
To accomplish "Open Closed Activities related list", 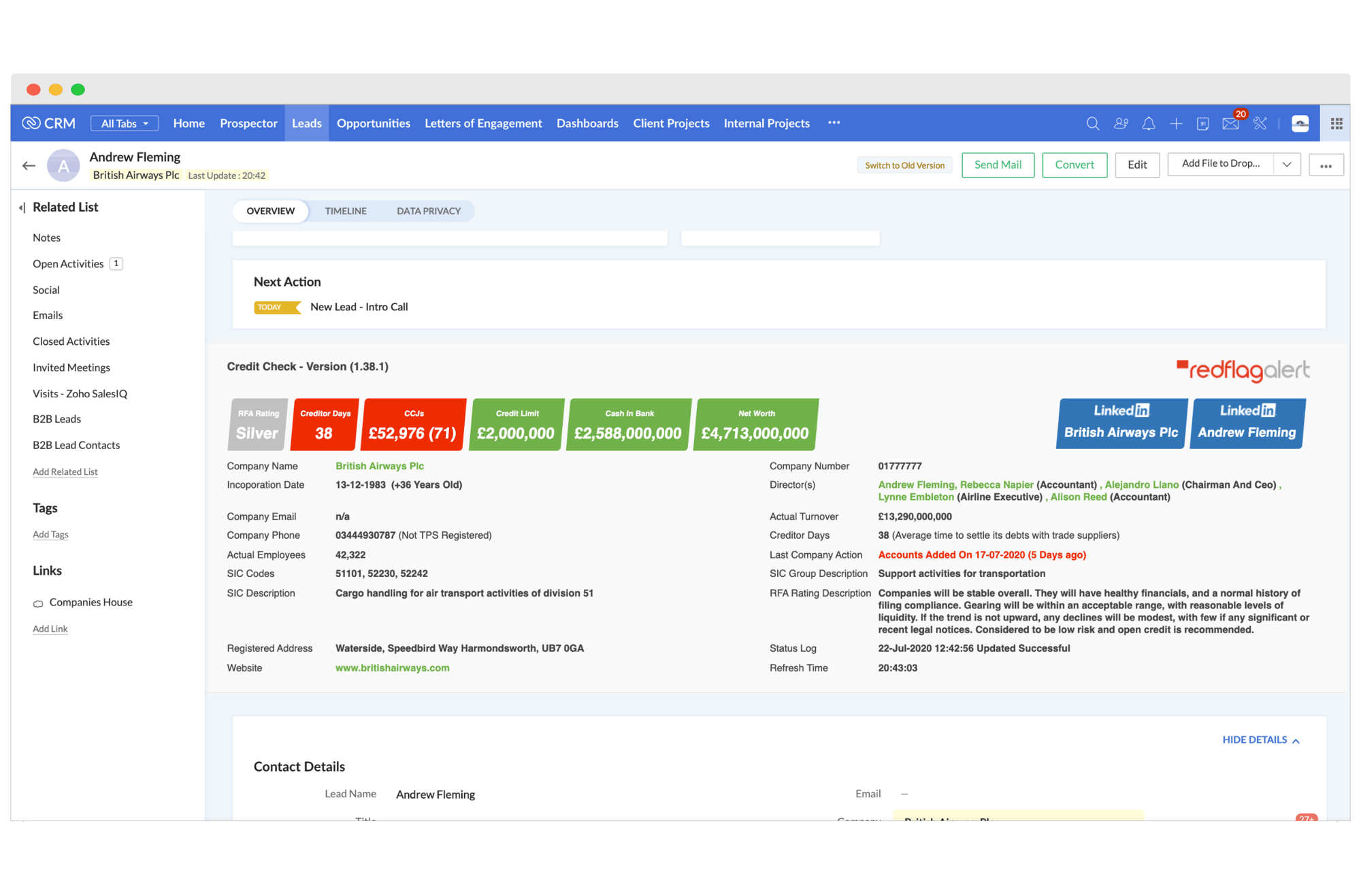I will tap(71, 341).
